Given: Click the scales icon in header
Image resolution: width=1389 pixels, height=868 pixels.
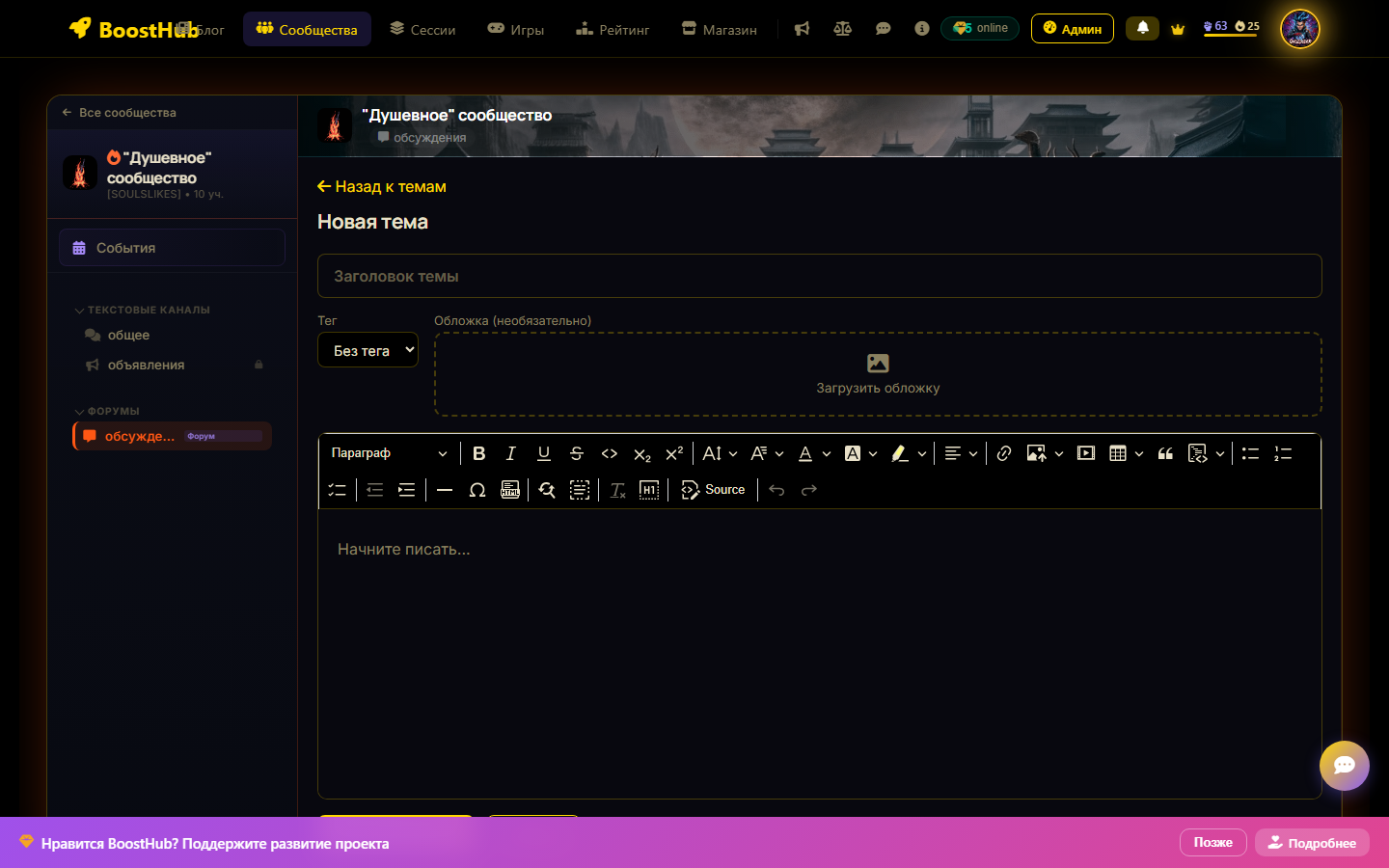Looking at the screenshot, I should click(842, 29).
